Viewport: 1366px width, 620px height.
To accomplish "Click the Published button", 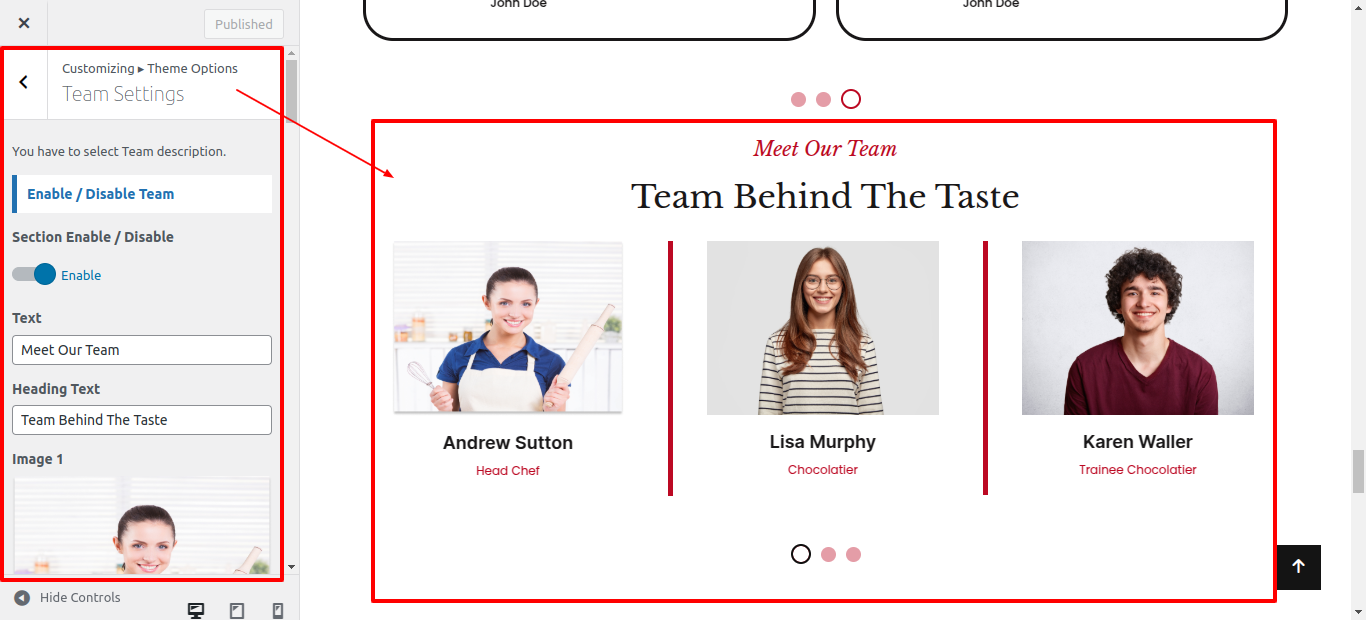I will [x=244, y=24].
